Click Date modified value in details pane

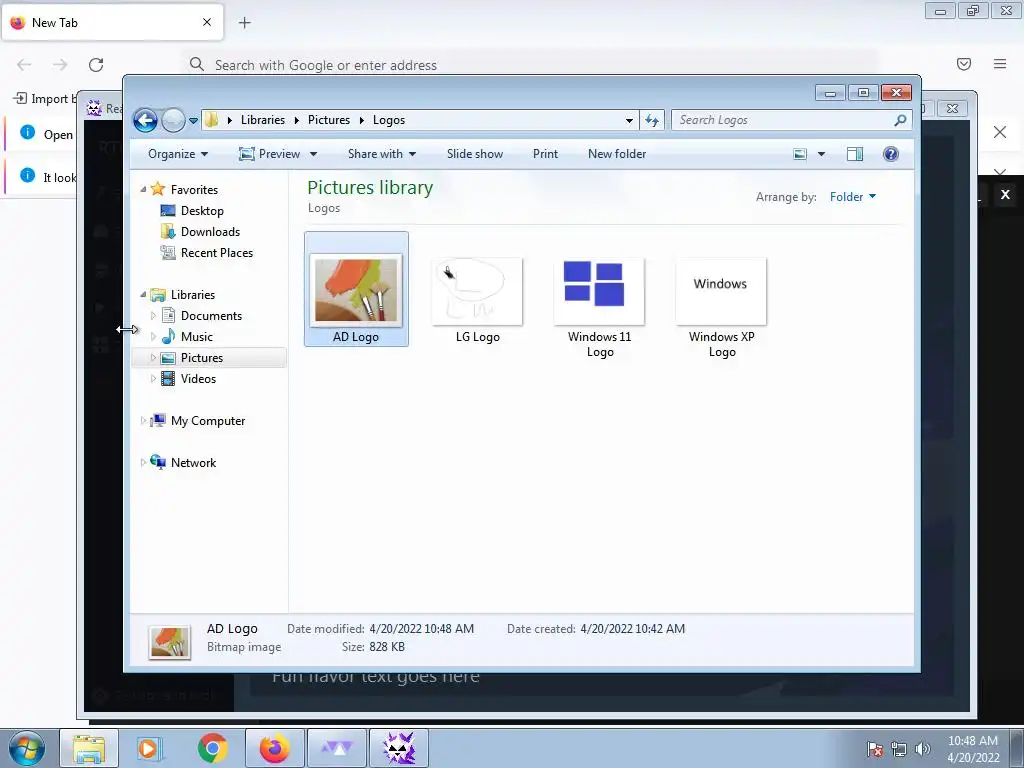[421, 629]
